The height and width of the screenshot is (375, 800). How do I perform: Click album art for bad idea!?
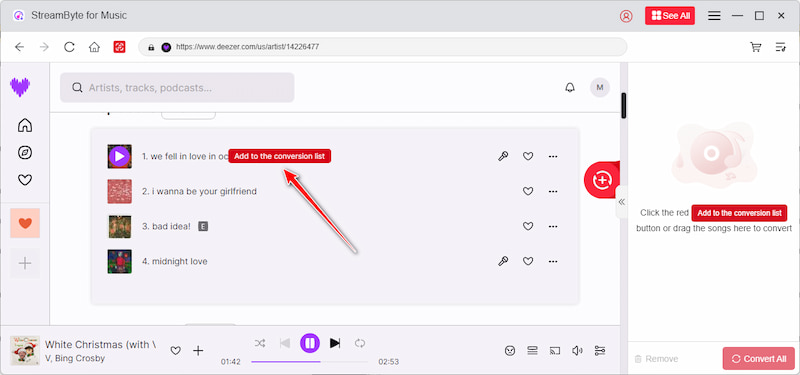coord(119,227)
